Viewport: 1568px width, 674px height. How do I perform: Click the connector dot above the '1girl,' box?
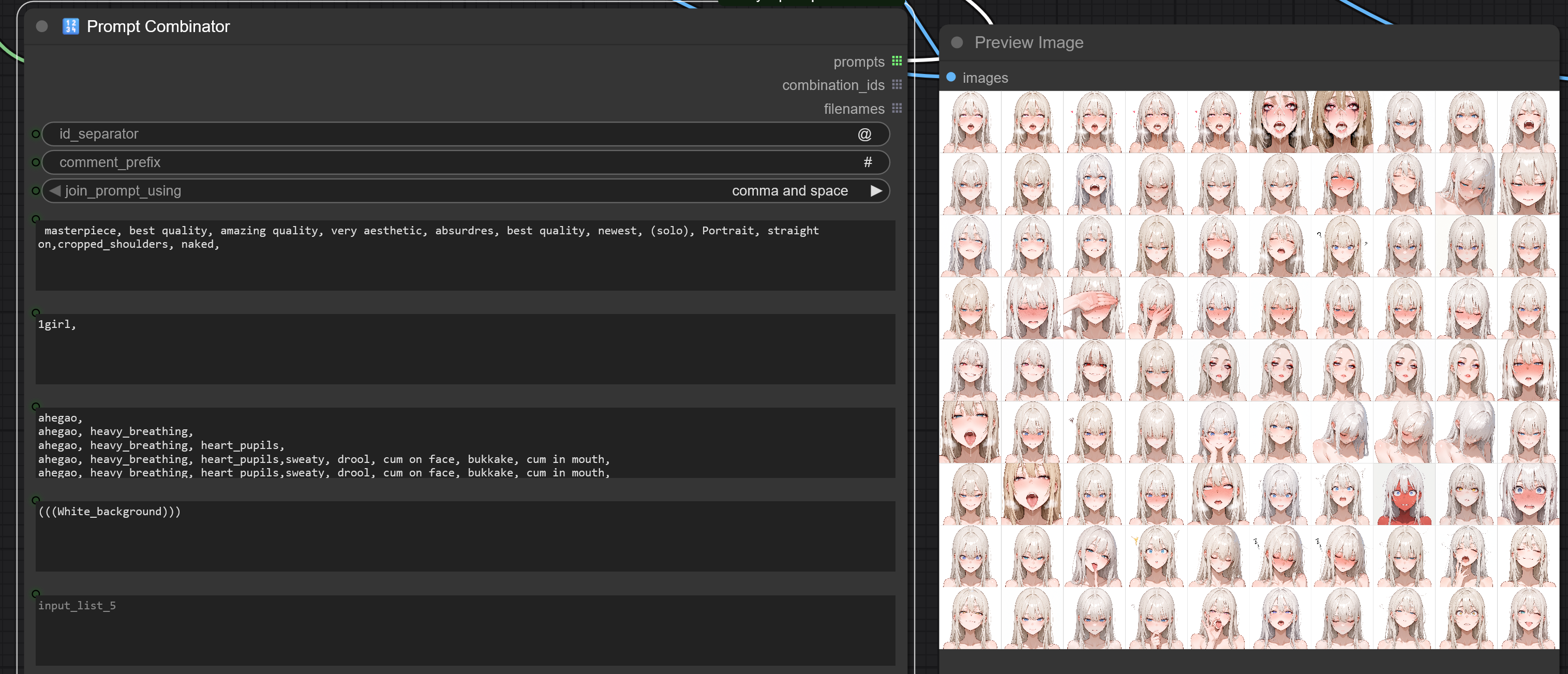(36, 312)
